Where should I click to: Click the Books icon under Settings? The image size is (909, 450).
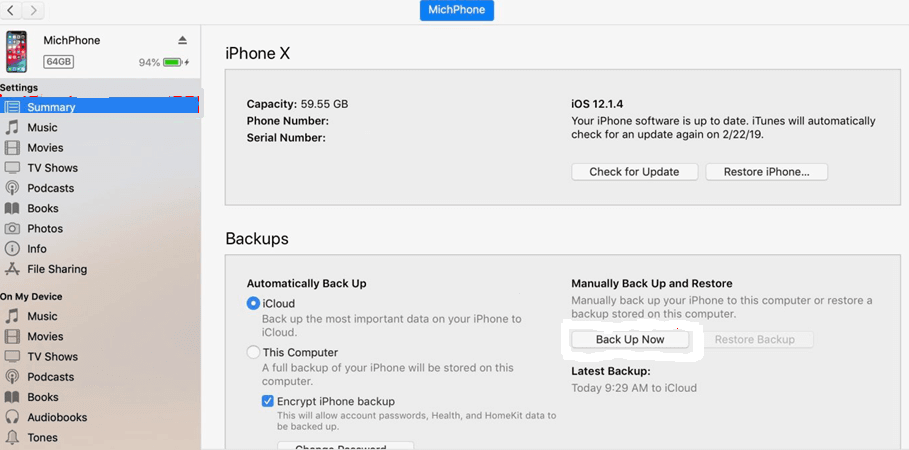pyautogui.click(x=12, y=208)
